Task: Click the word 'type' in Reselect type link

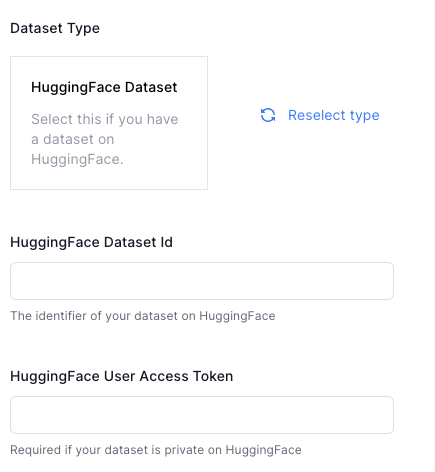Action: [x=364, y=116]
